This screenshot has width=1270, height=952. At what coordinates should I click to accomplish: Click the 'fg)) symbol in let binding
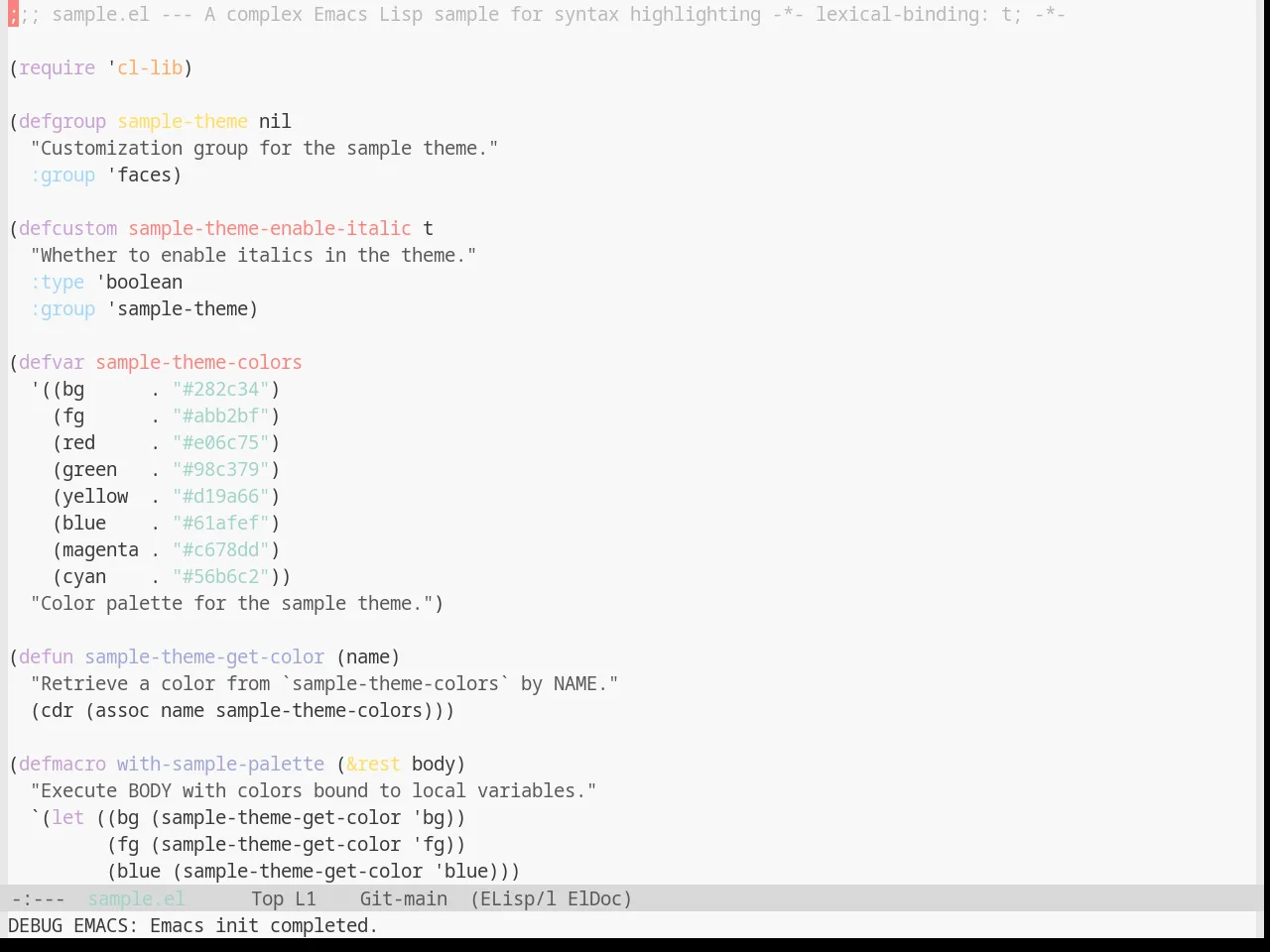click(440, 844)
